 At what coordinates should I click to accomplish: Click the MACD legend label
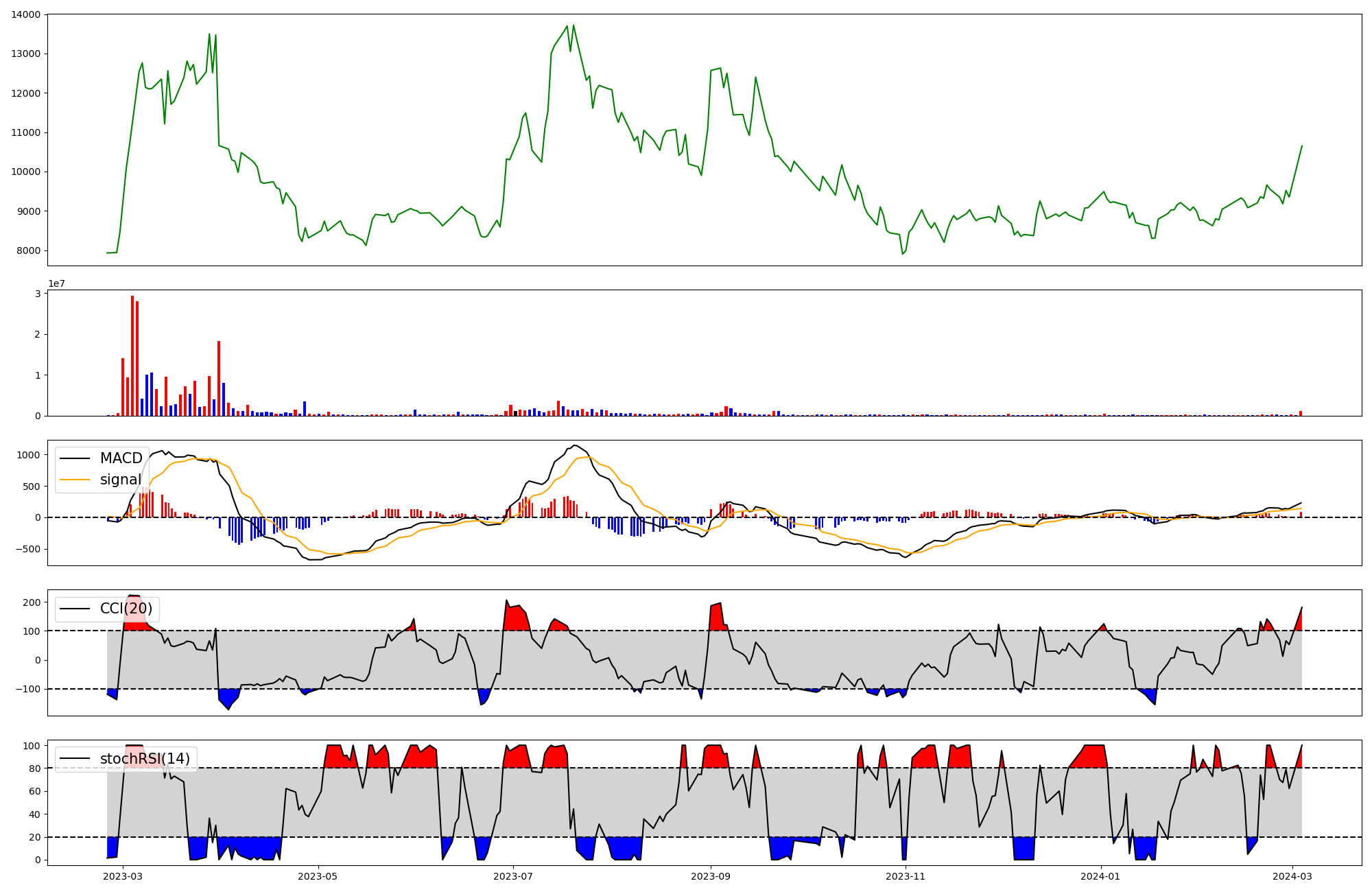121,458
